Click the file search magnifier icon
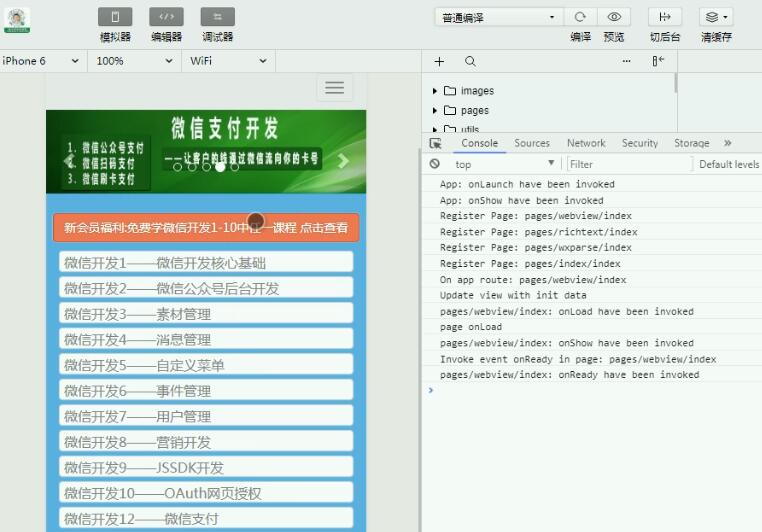This screenshot has width=762, height=532. [470, 61]
